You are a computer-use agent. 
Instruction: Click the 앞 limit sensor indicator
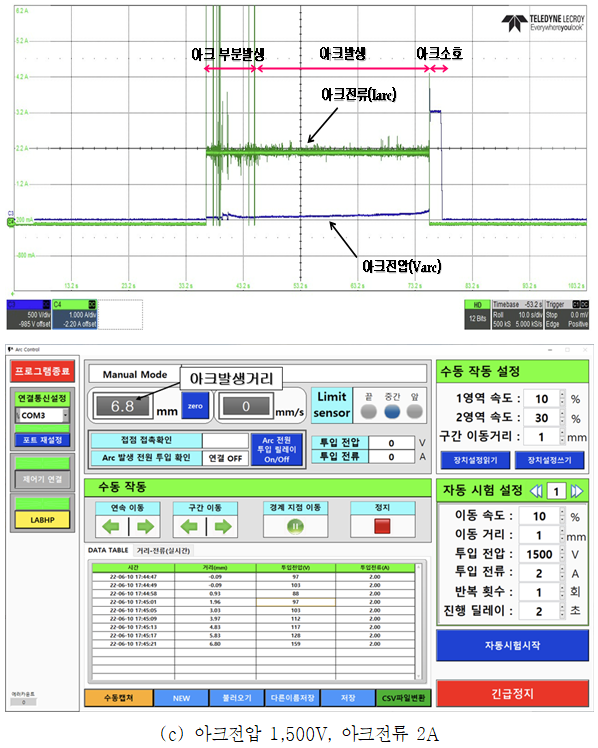tap(414, 411)
